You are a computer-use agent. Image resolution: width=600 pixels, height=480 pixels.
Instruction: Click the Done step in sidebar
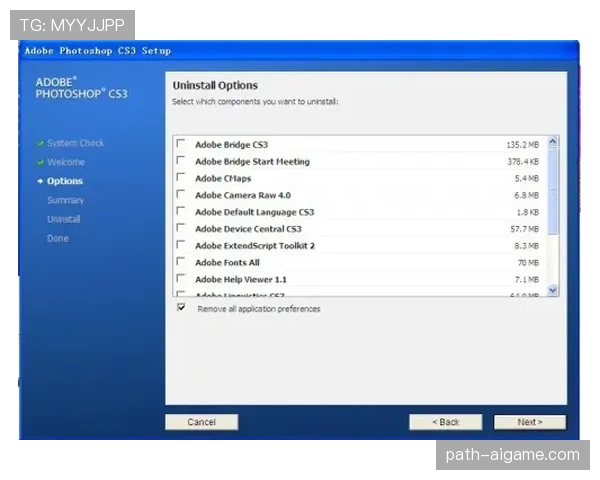pyautogui.click(x=58, y=238)
